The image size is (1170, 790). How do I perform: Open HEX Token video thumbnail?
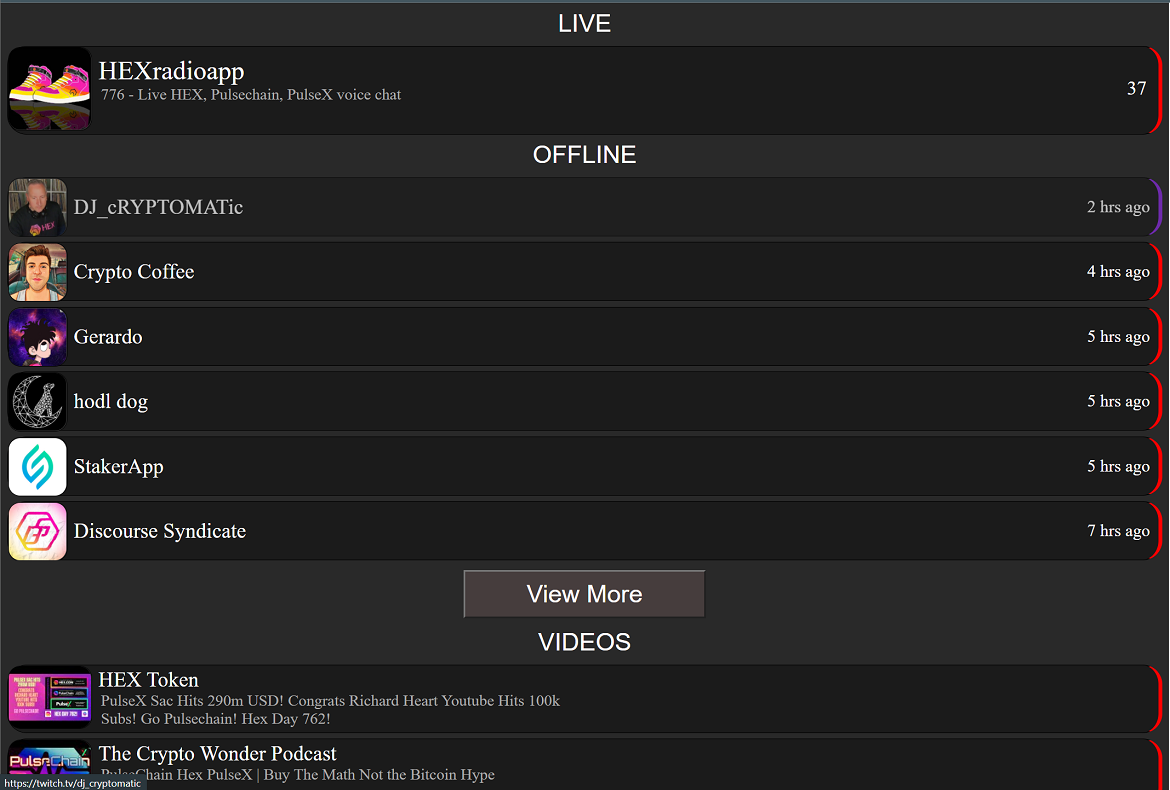(50, 697)
